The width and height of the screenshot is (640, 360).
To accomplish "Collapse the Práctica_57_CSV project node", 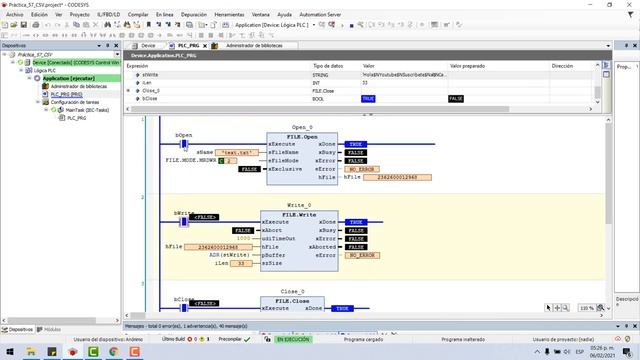I will pyautogui.click(x=5, y=54).
